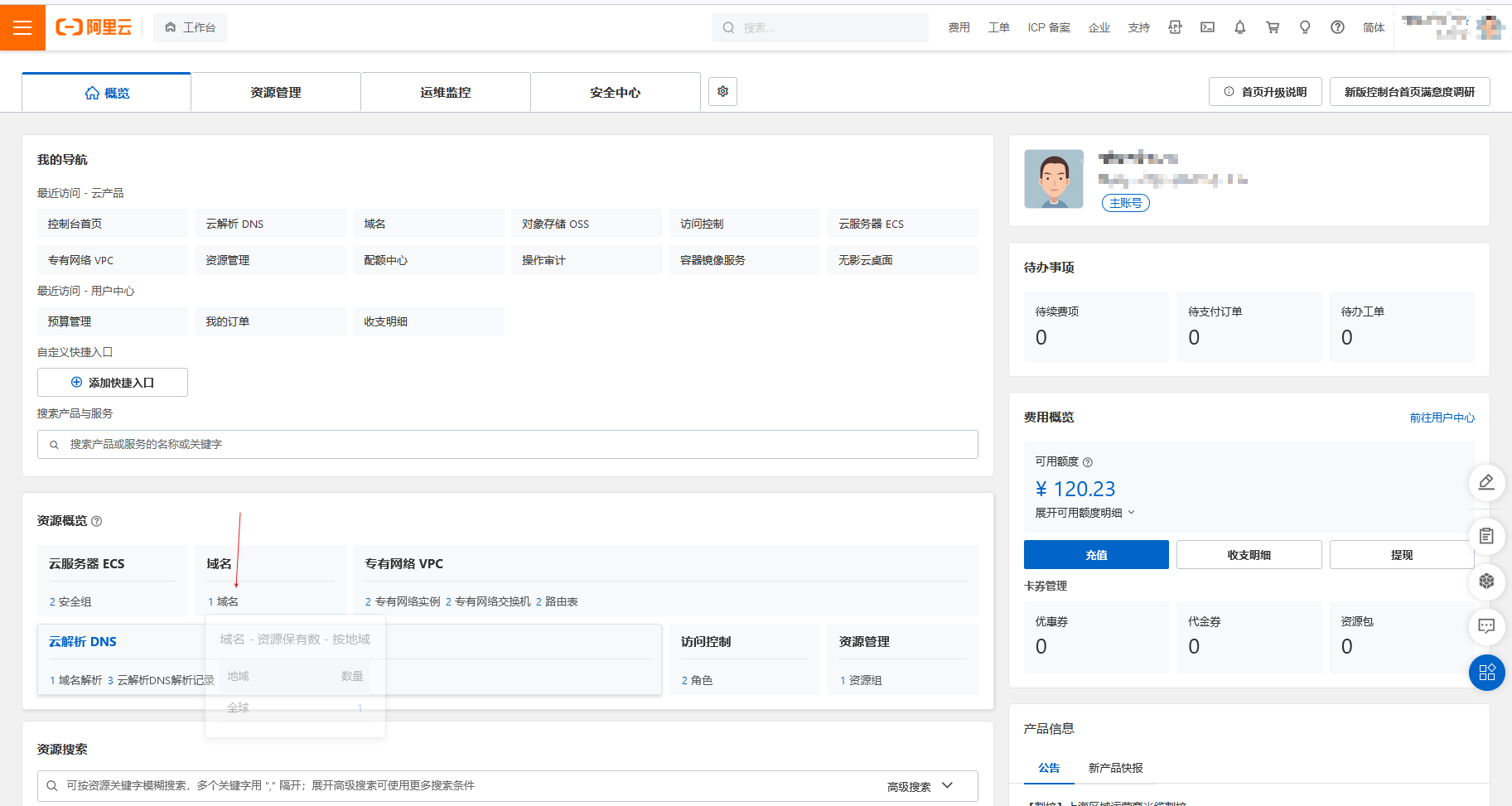Switch to 运维监控 tab

[x=446, y=93]
